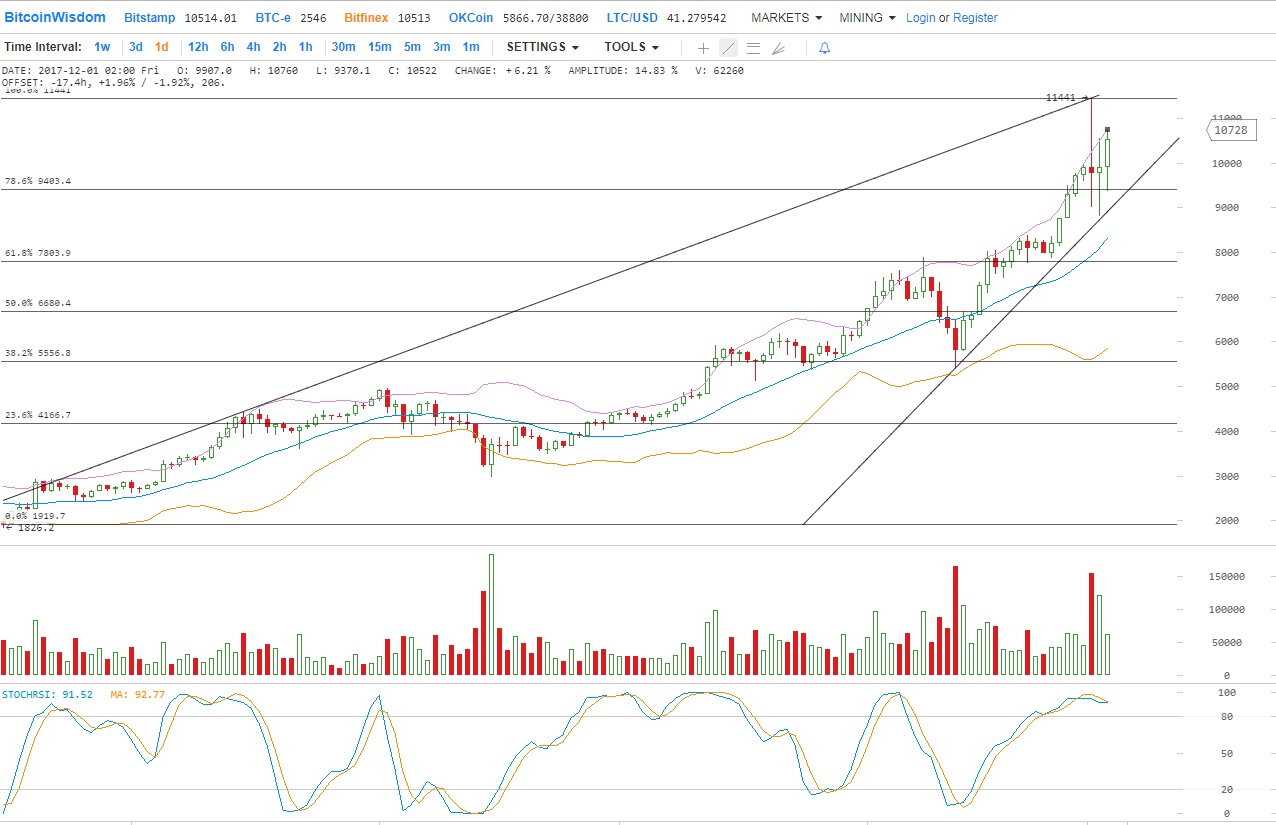Open the SETTINGS dropdown

pos(542,47)
